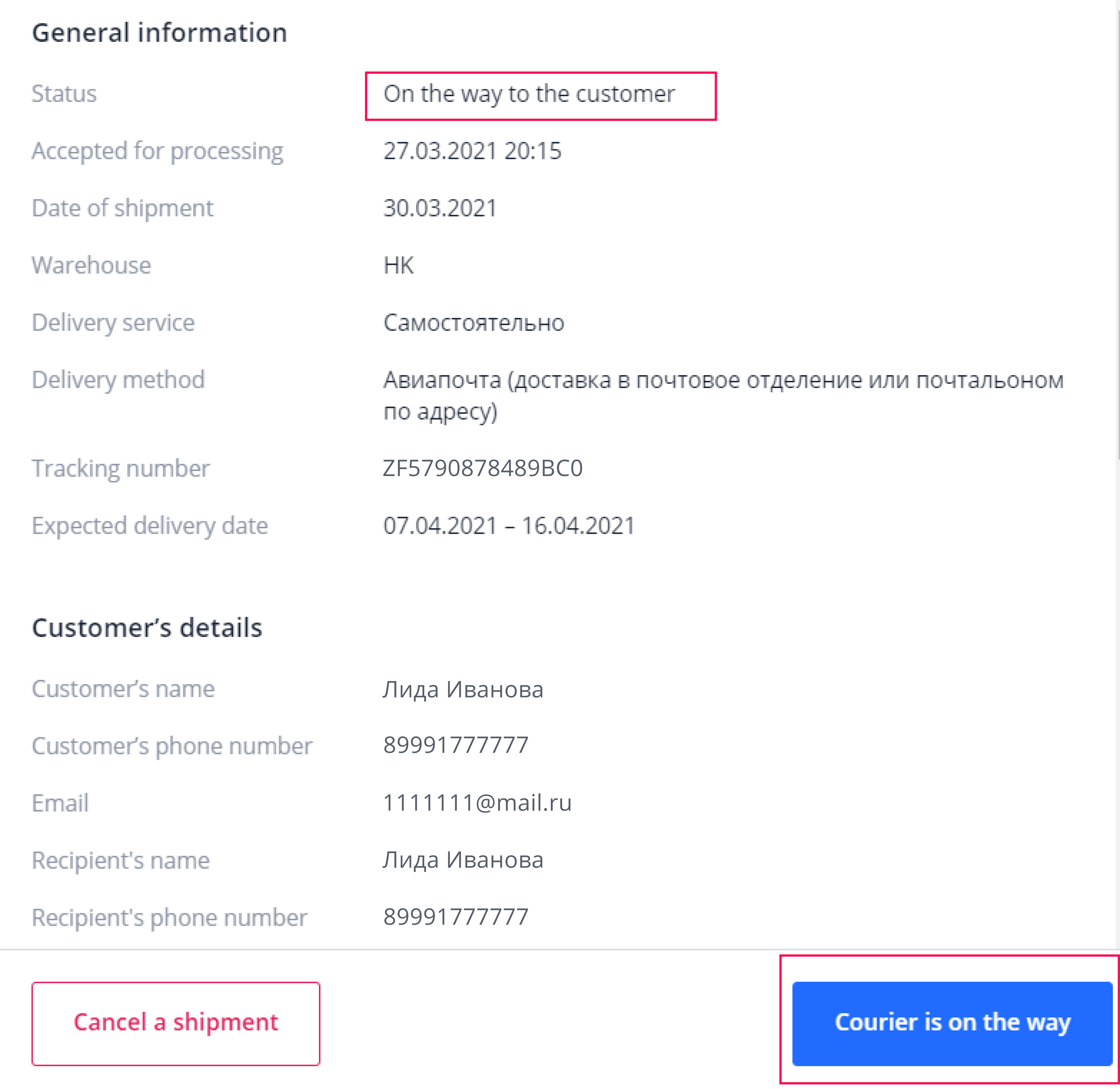1120x1089 pixels.
Task: Click the Recipient's name value Лида Иванова
Action: (463, 860)
